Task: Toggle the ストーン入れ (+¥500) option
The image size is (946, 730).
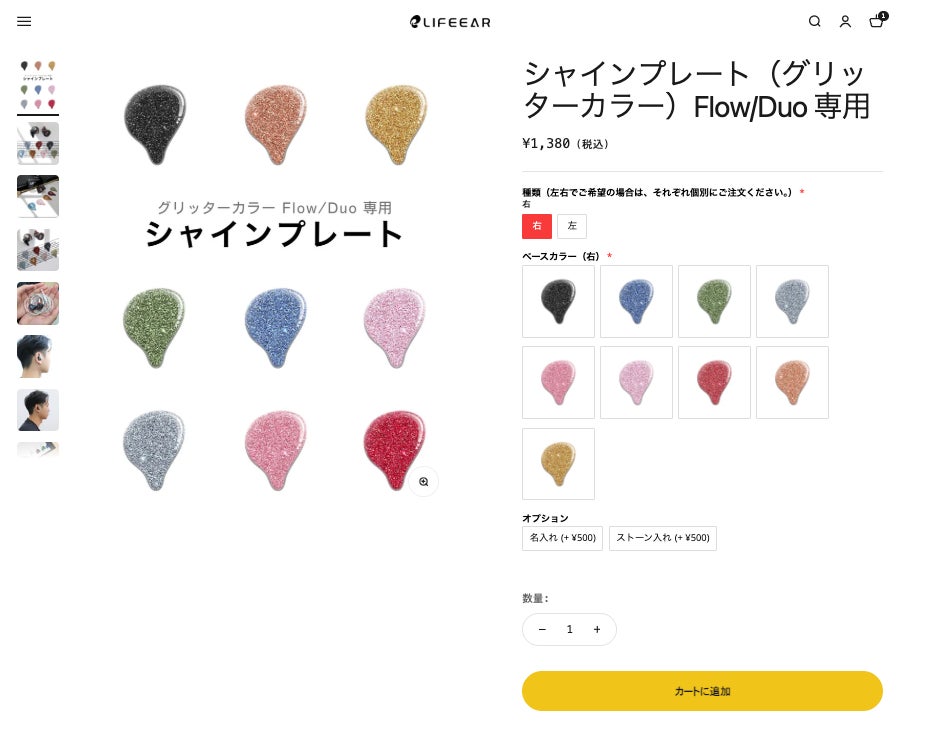Action: 662,538
